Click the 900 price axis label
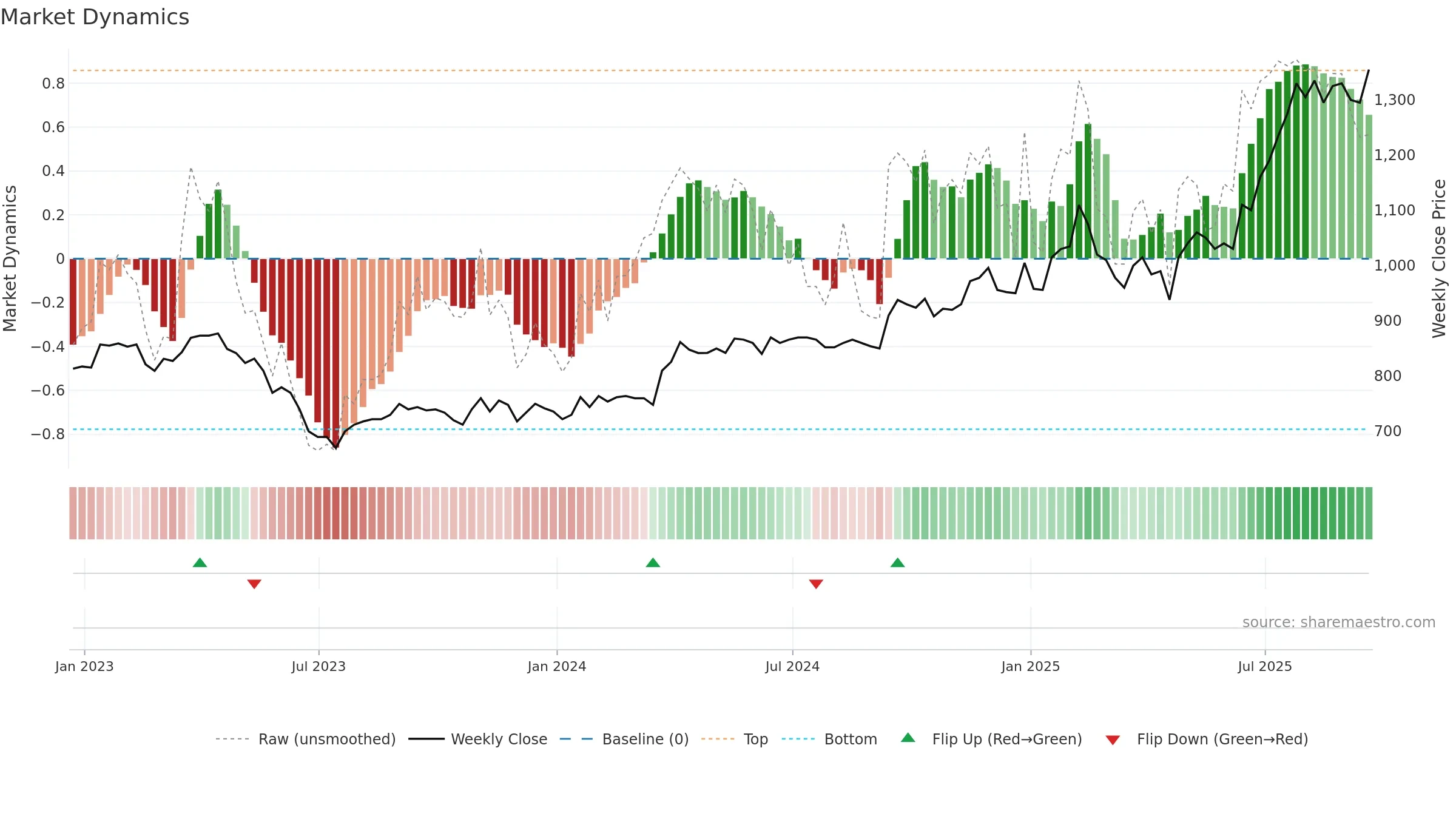Viewport: 1456px width, 819px height. click(x=1388, y=320)
